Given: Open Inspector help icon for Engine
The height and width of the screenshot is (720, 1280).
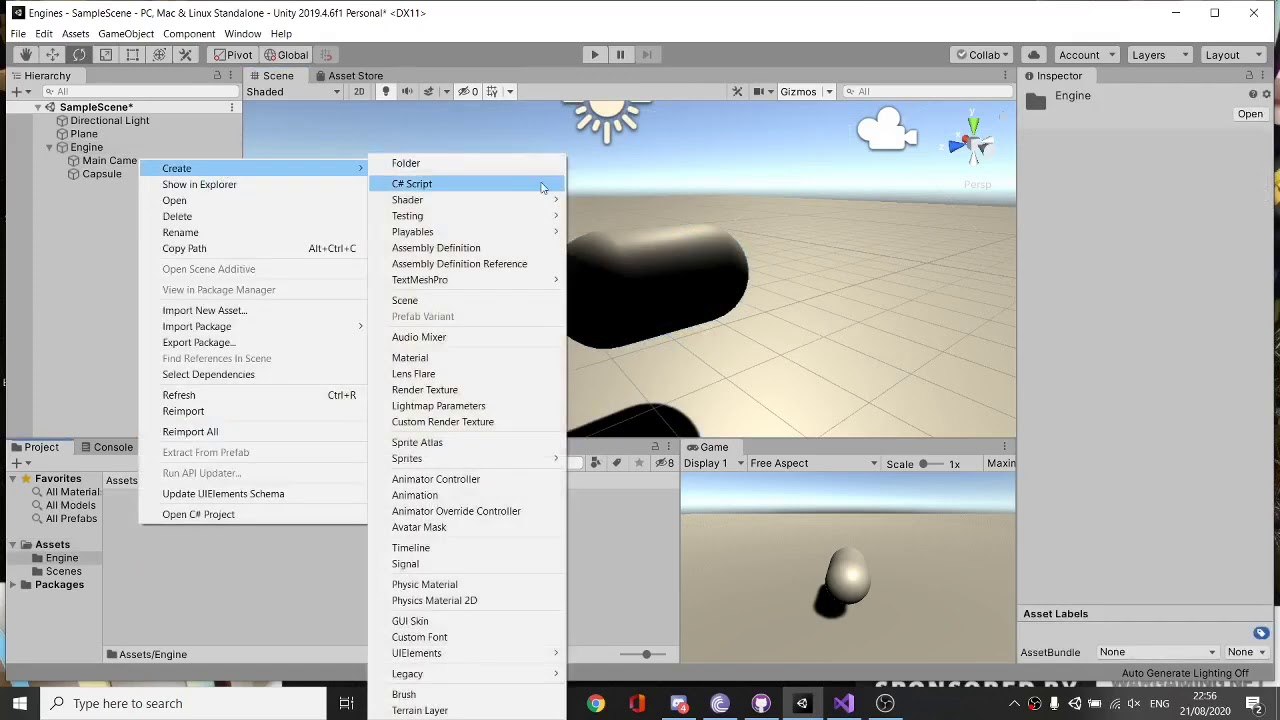Looking at the screenshot, I should [x=1252, y=94].
